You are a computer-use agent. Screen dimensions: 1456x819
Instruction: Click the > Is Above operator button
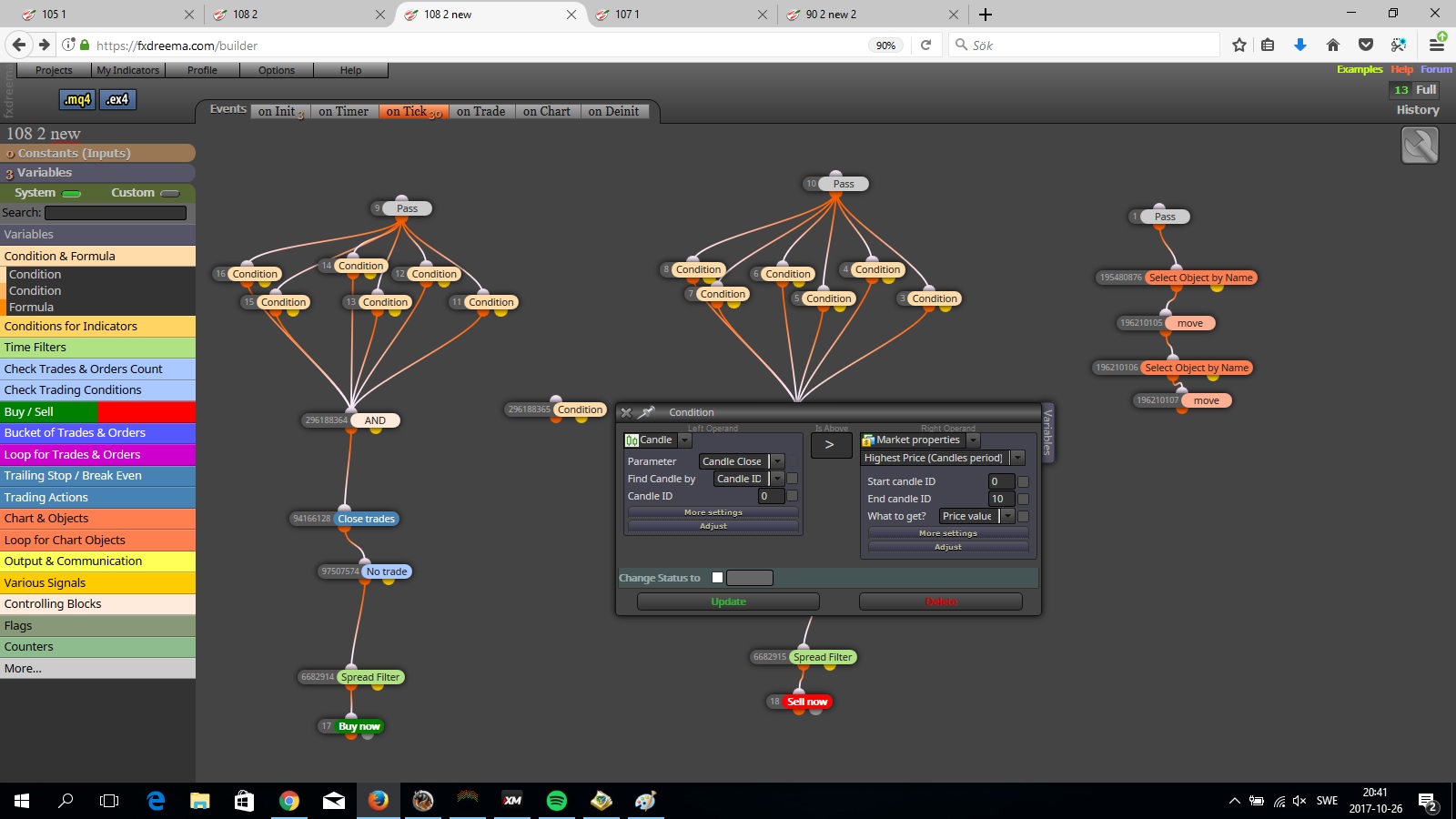click(830, 445)
